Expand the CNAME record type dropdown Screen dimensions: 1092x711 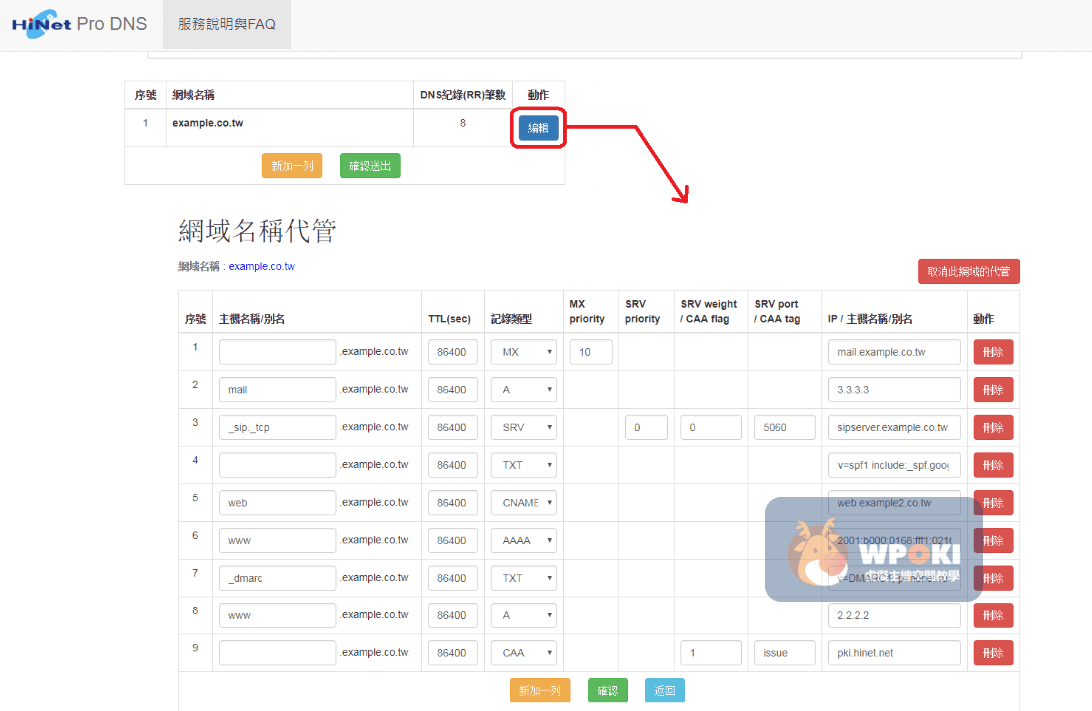coord(523,503)
